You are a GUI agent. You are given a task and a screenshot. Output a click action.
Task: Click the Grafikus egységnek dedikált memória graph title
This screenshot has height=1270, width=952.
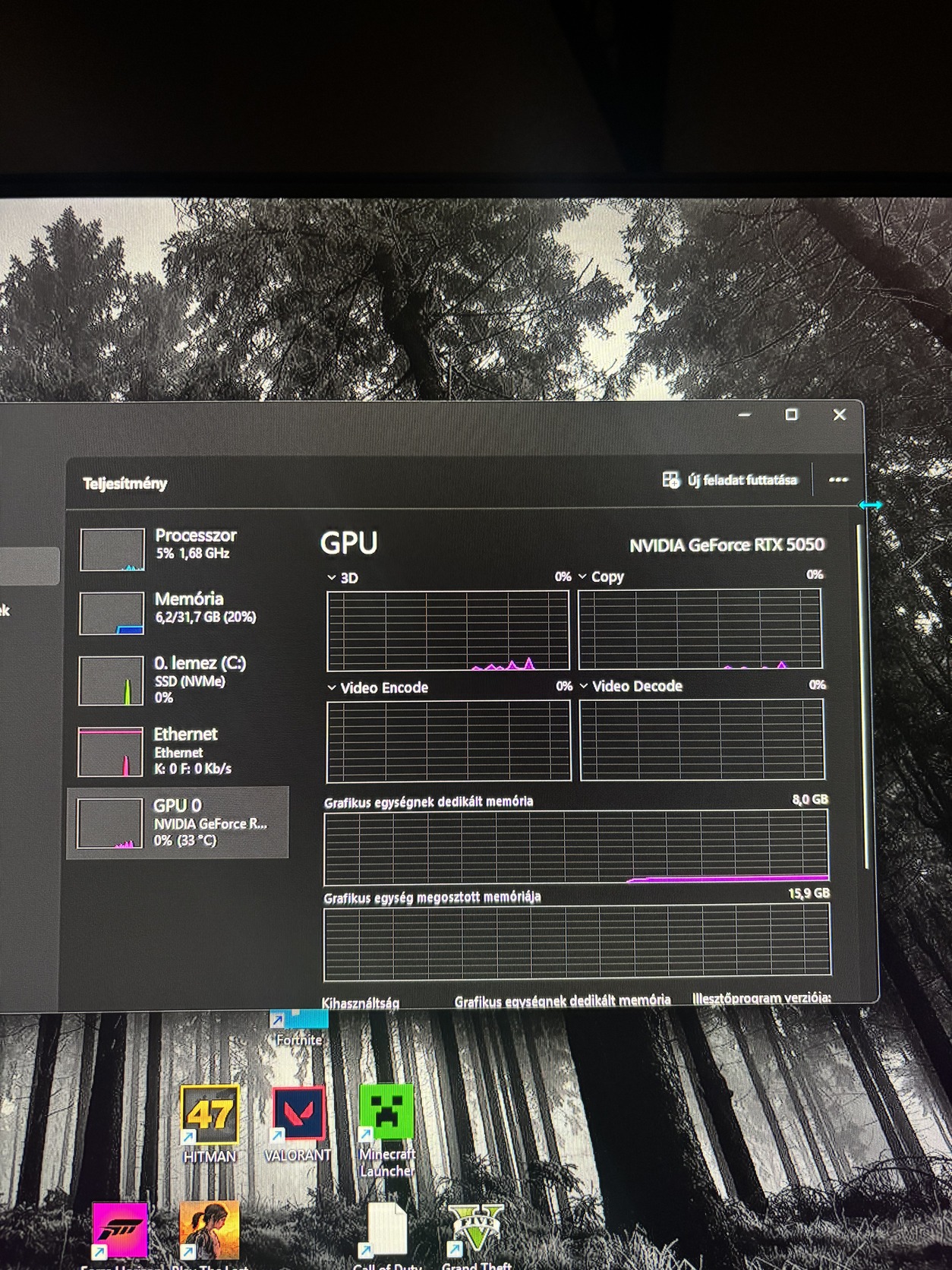point(429,801)
